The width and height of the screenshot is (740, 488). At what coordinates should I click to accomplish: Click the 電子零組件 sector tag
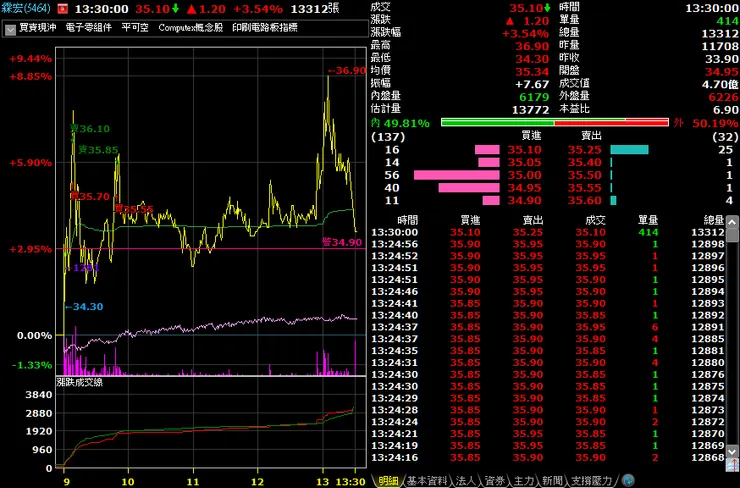click(89, 28)
